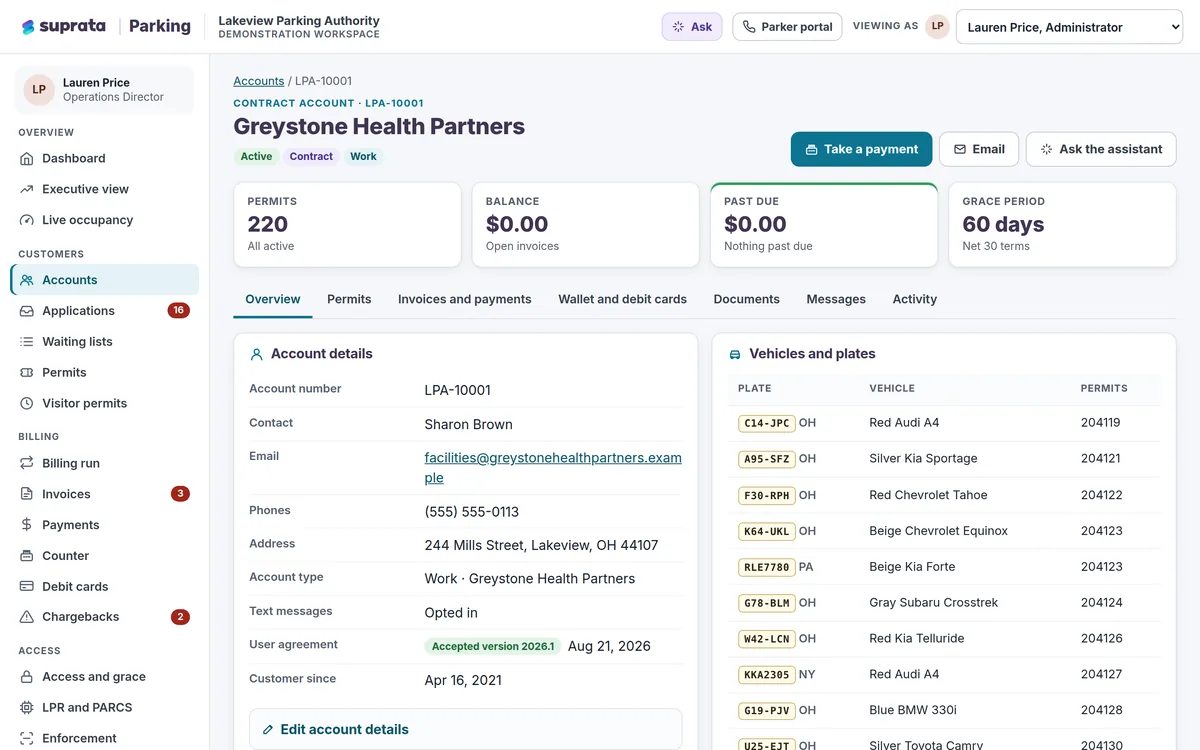Viewport: 1200px width, 750px height.
Task: Select the Wallet and debit cards tab
Action: click(x=623, y=299)
